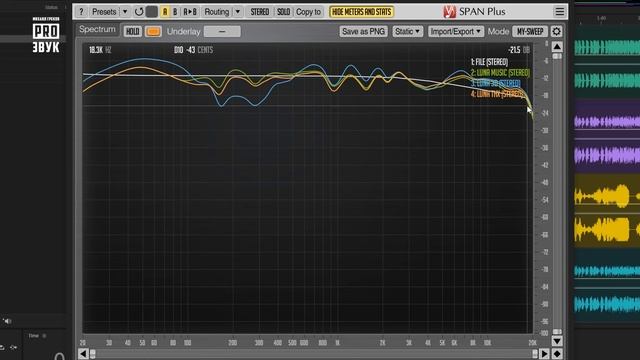This screenshot has height=360, width=640.
Task: Open the MY-SWEEP mode selector
Action: pyautogui.click(x=530, y=31)
